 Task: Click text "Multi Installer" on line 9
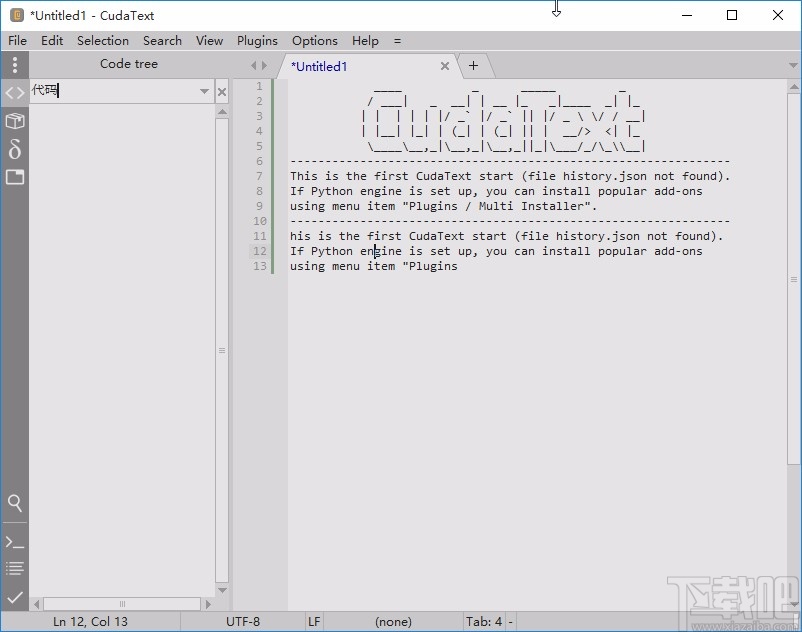pos(531,206)
